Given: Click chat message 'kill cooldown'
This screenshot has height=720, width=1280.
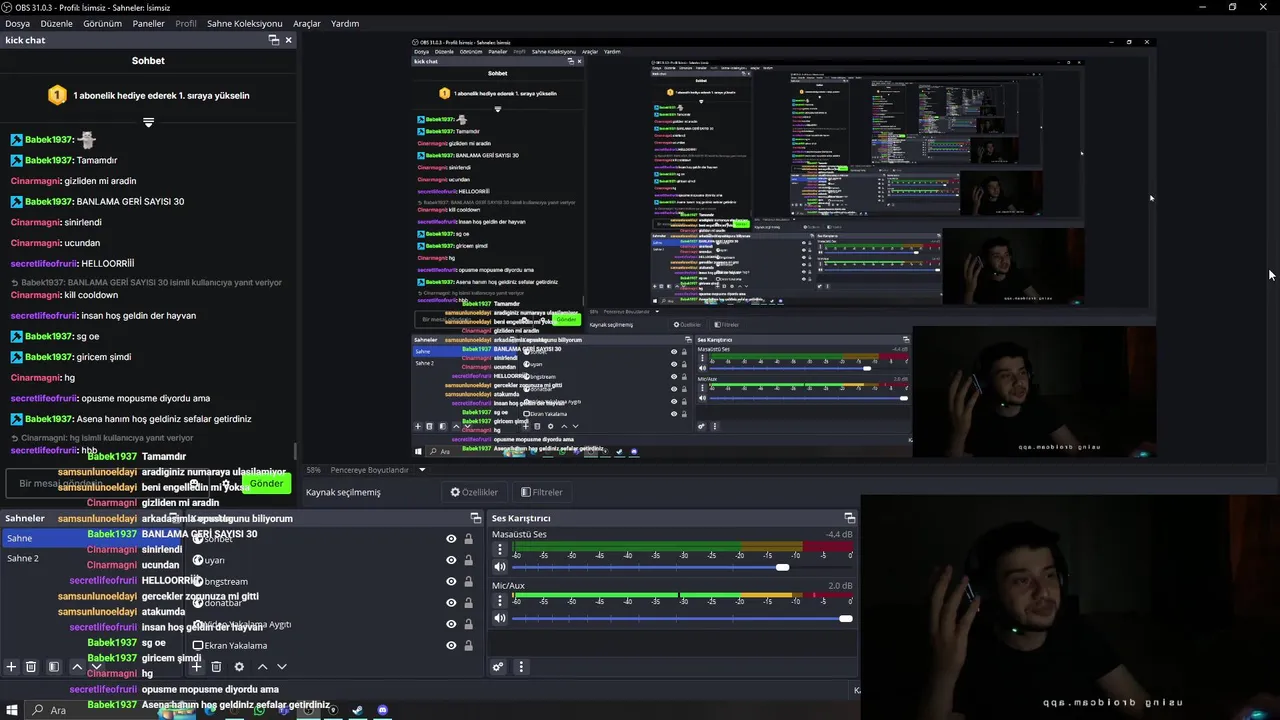Looking at the screenshot, I should click(x=91, y=295).
